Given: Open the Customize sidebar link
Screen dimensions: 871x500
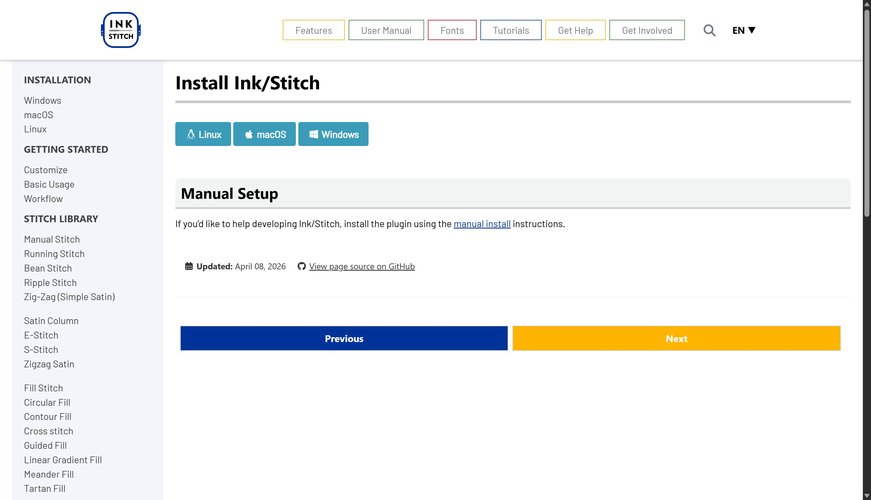Looking at the screenshot, I should tap(46, 170).
